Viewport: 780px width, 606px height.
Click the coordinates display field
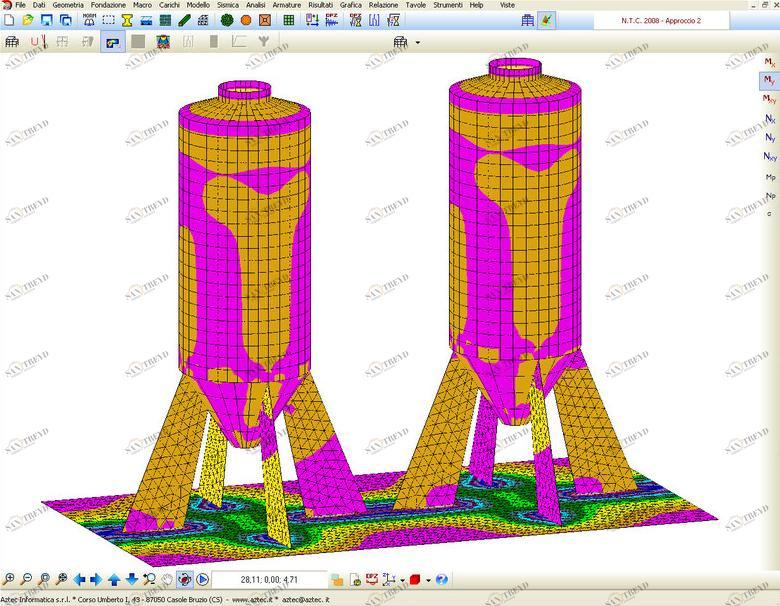(x=268, y=579)
